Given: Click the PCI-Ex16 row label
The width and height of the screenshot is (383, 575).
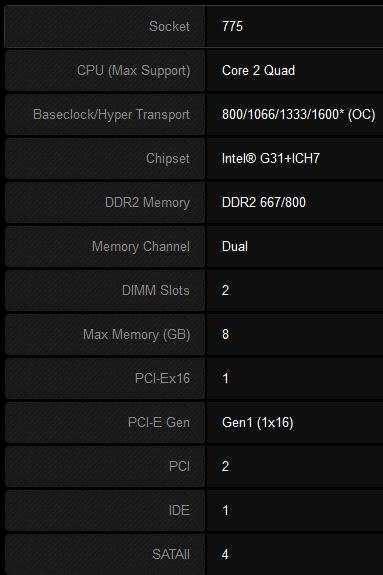Looking at the screenshot, I should click(x=162, y=378).
